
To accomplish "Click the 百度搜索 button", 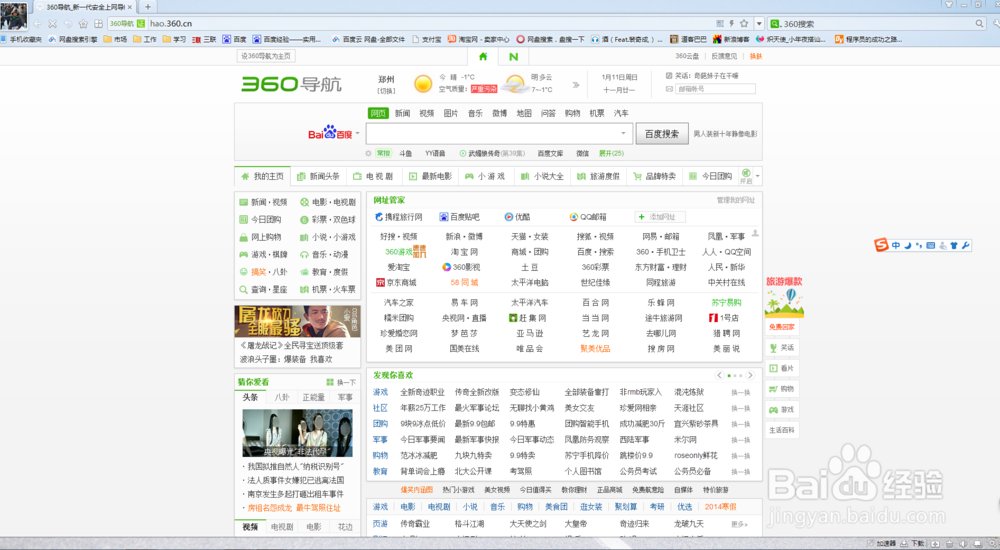I will [x=662, y=133].
